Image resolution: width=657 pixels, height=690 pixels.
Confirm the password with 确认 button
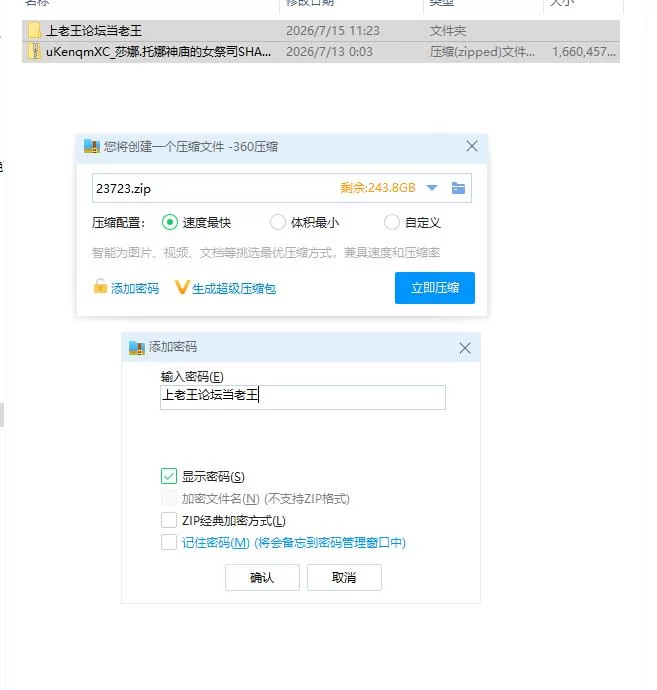[262, 577]
